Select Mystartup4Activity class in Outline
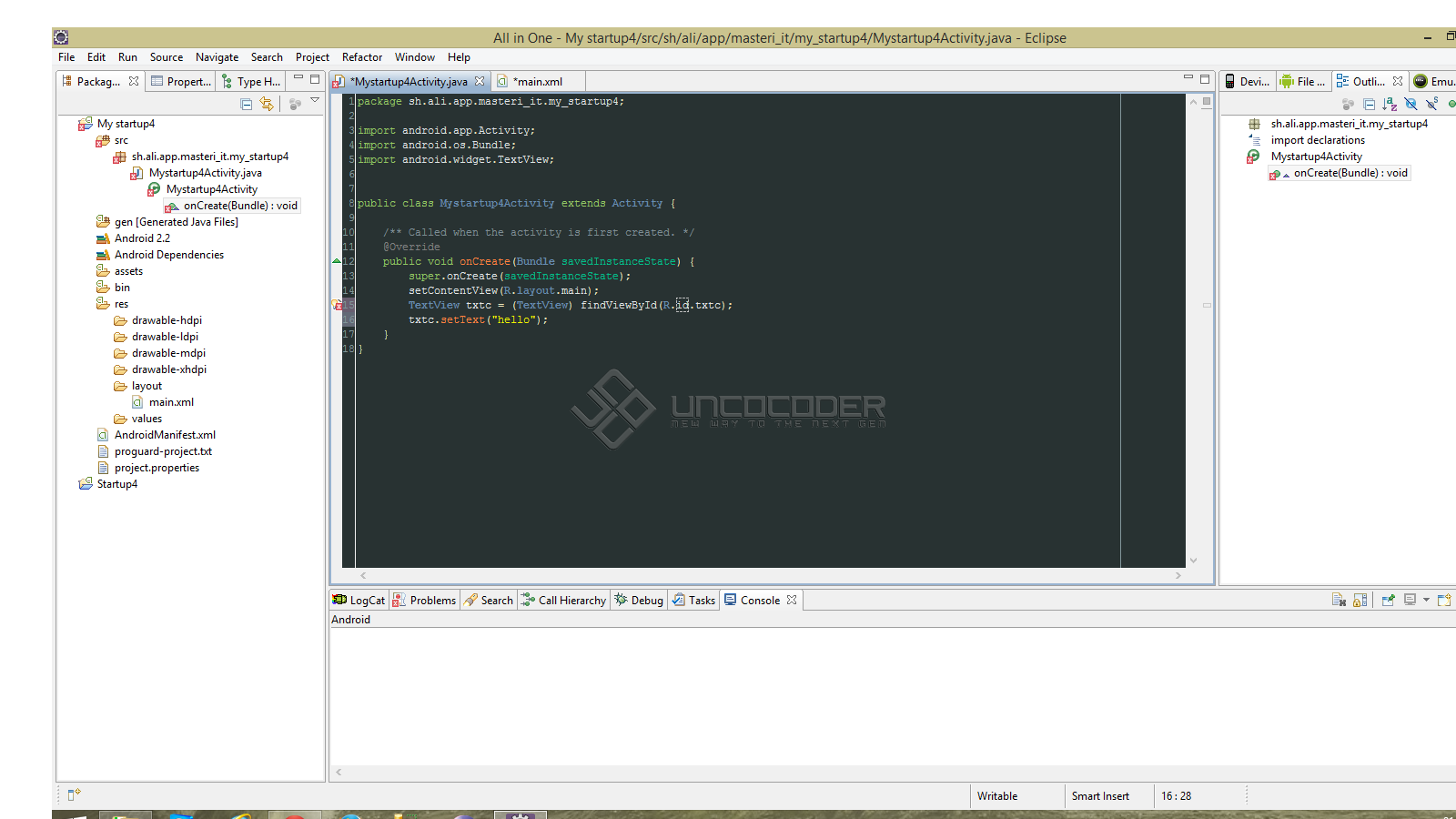This screenshot has height=819, width=1456. tap(1316, 157)
